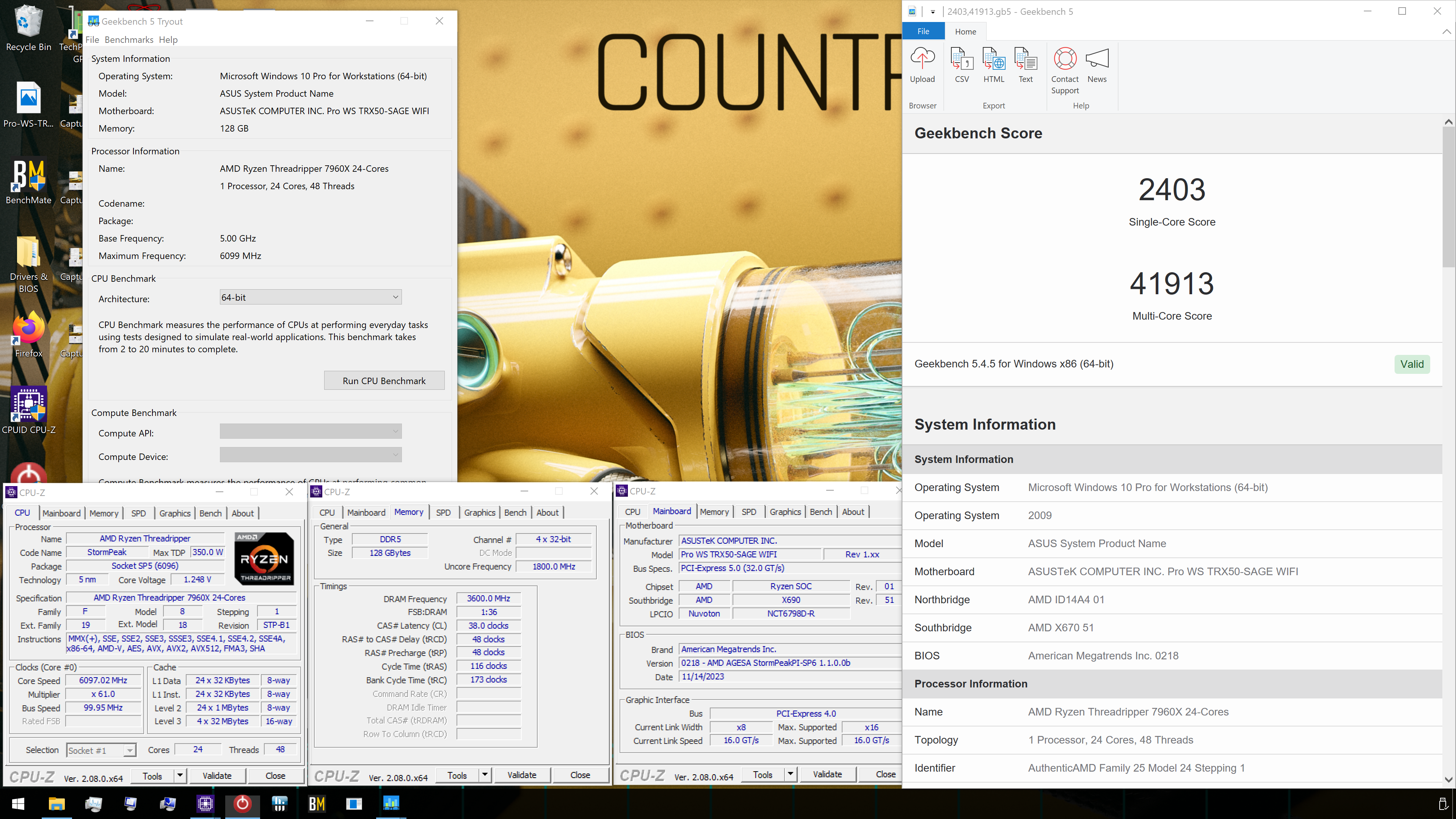1456x819 pixels.
Task: Open the Compute API dropdown
Action: point(310,431)
